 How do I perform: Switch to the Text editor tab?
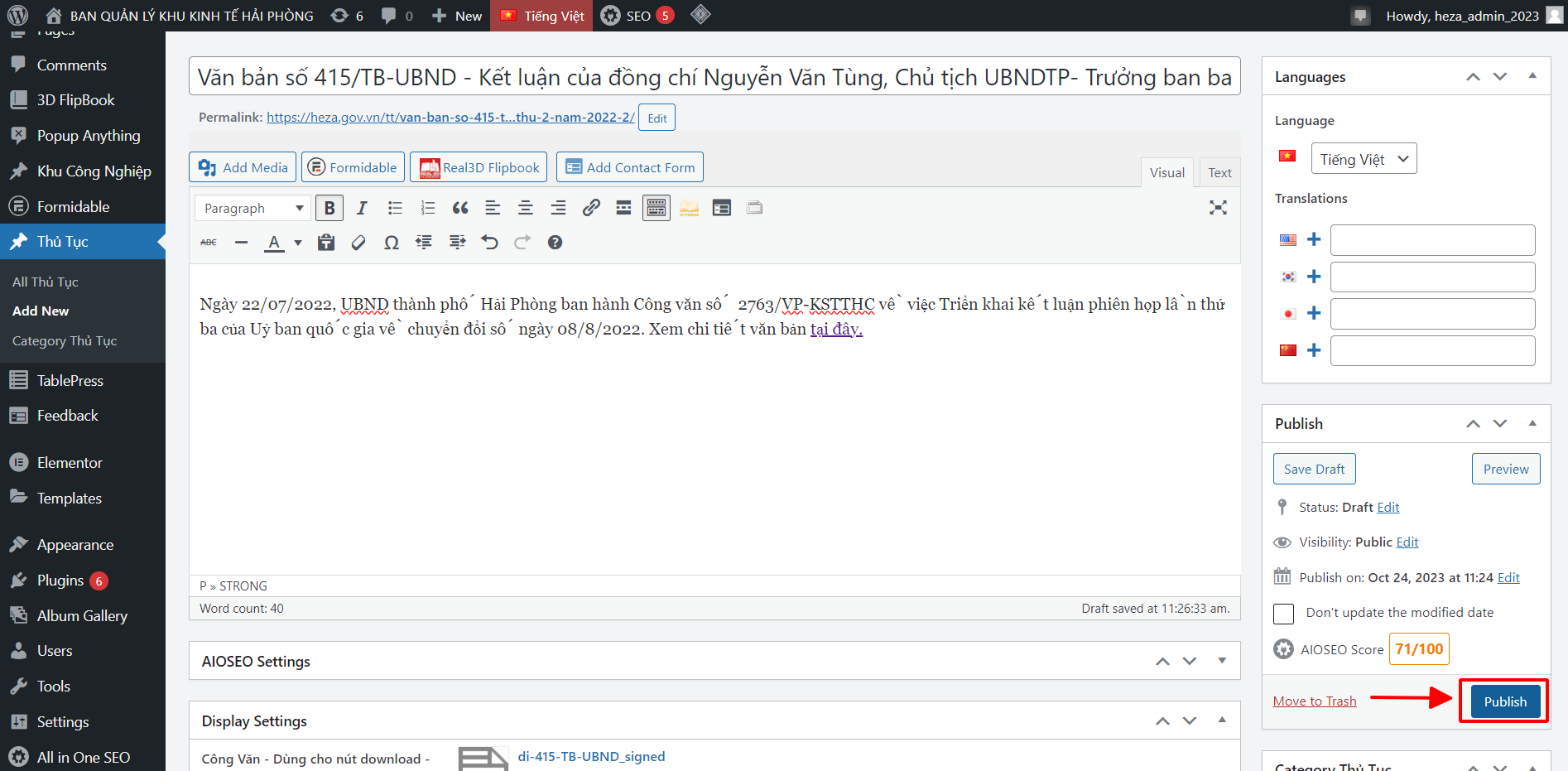pos(1219,172)
